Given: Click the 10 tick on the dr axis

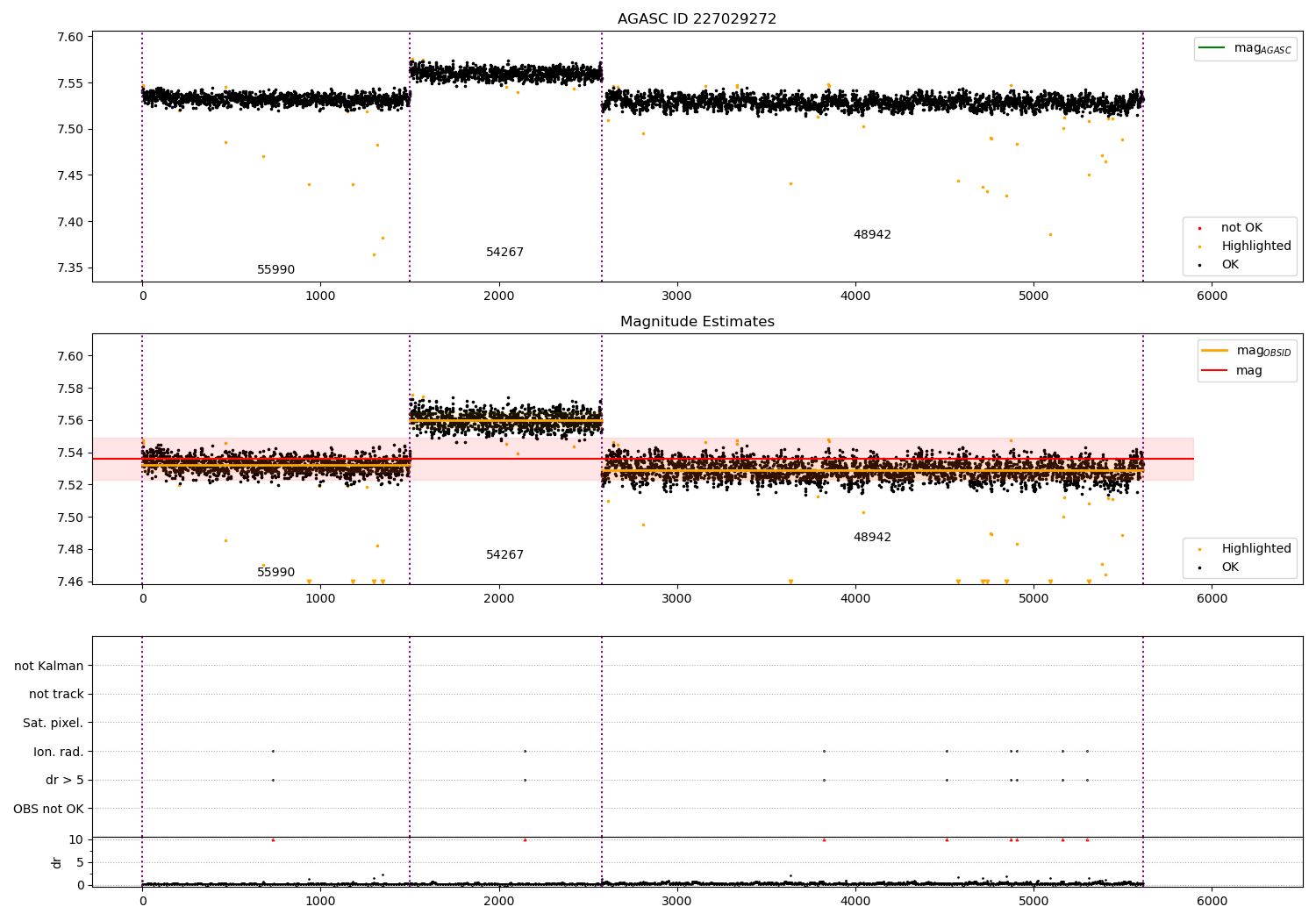Looking at the screenshot, I should click(x=76, y=840).
